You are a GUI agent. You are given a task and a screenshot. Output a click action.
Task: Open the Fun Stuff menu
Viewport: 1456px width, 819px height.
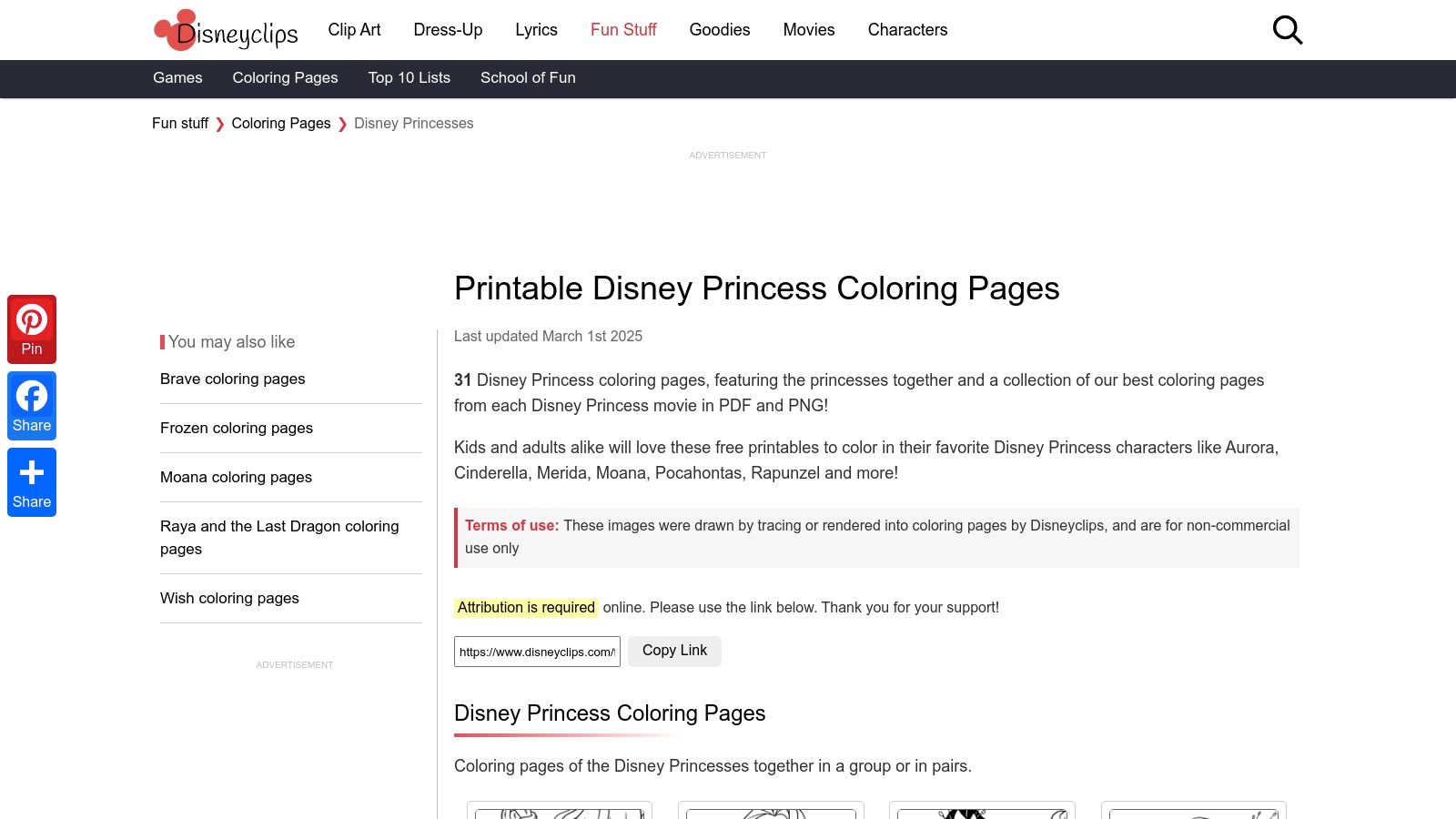(x=622, y=29)
